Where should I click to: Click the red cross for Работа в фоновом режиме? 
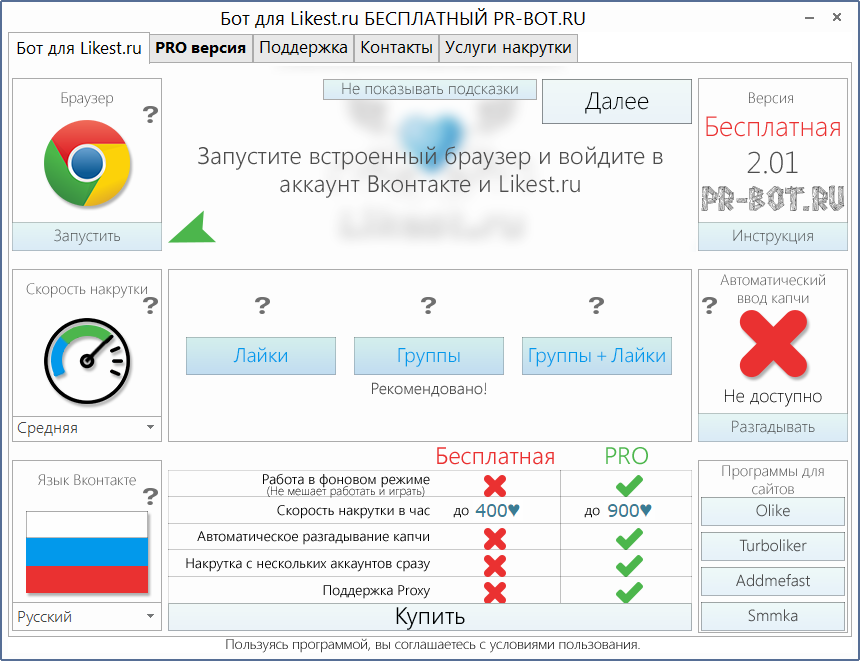495,485
